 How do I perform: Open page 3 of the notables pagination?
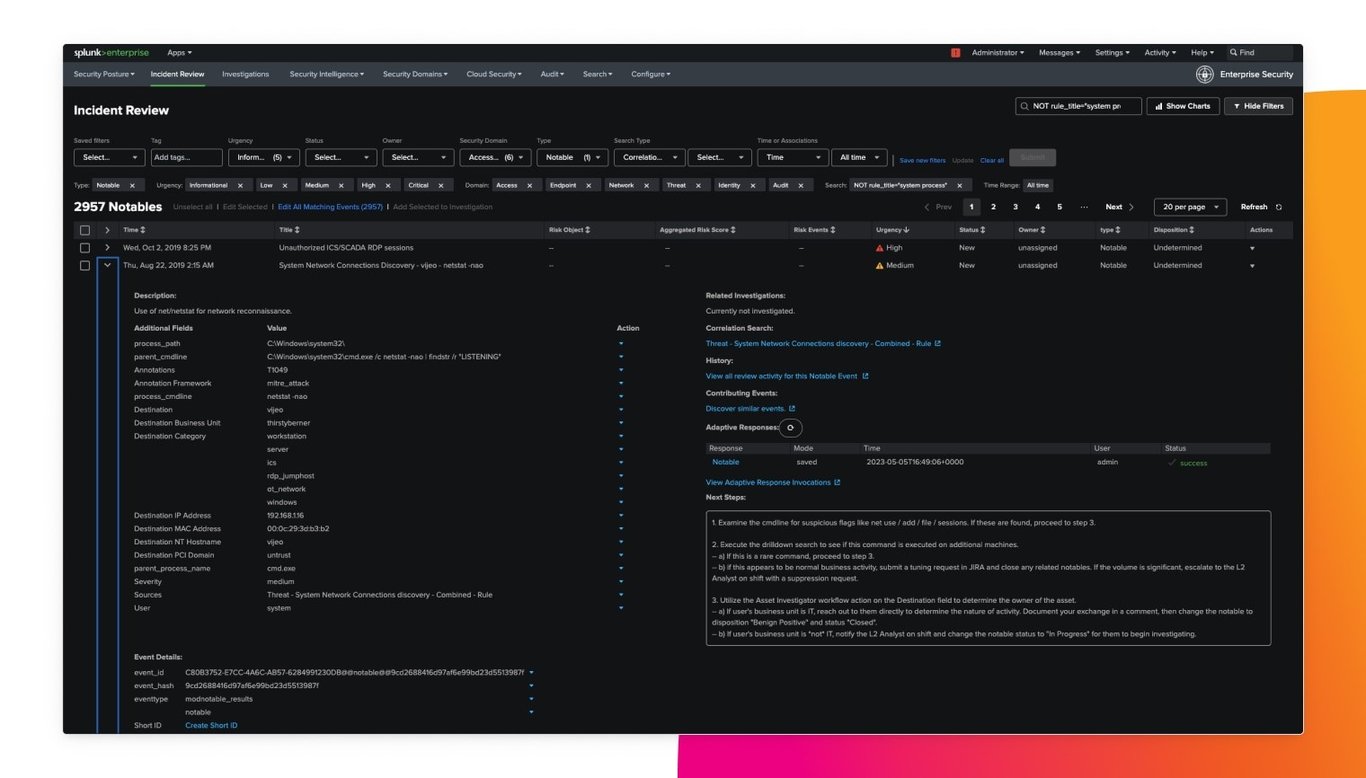1016,207
